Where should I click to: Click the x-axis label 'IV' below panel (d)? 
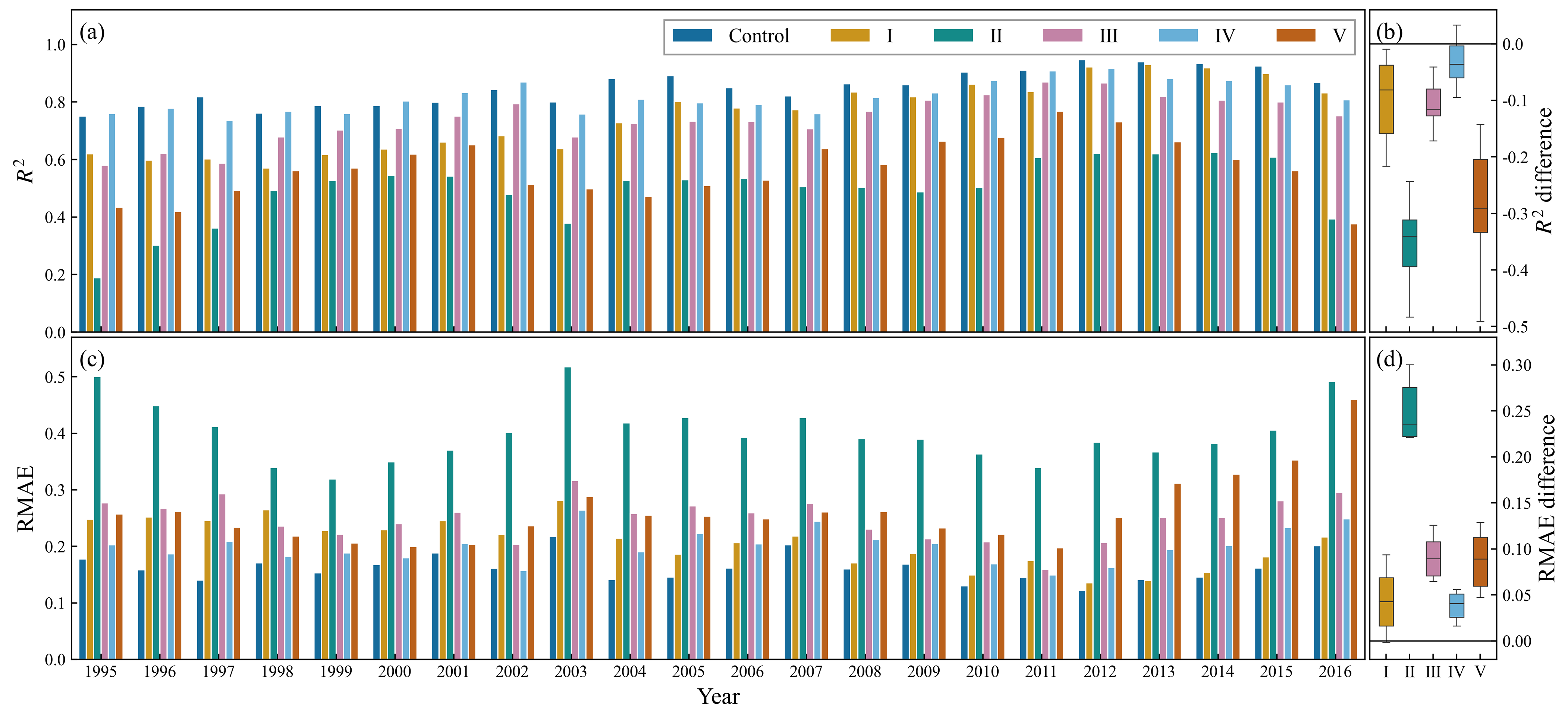click(1456, 672)
